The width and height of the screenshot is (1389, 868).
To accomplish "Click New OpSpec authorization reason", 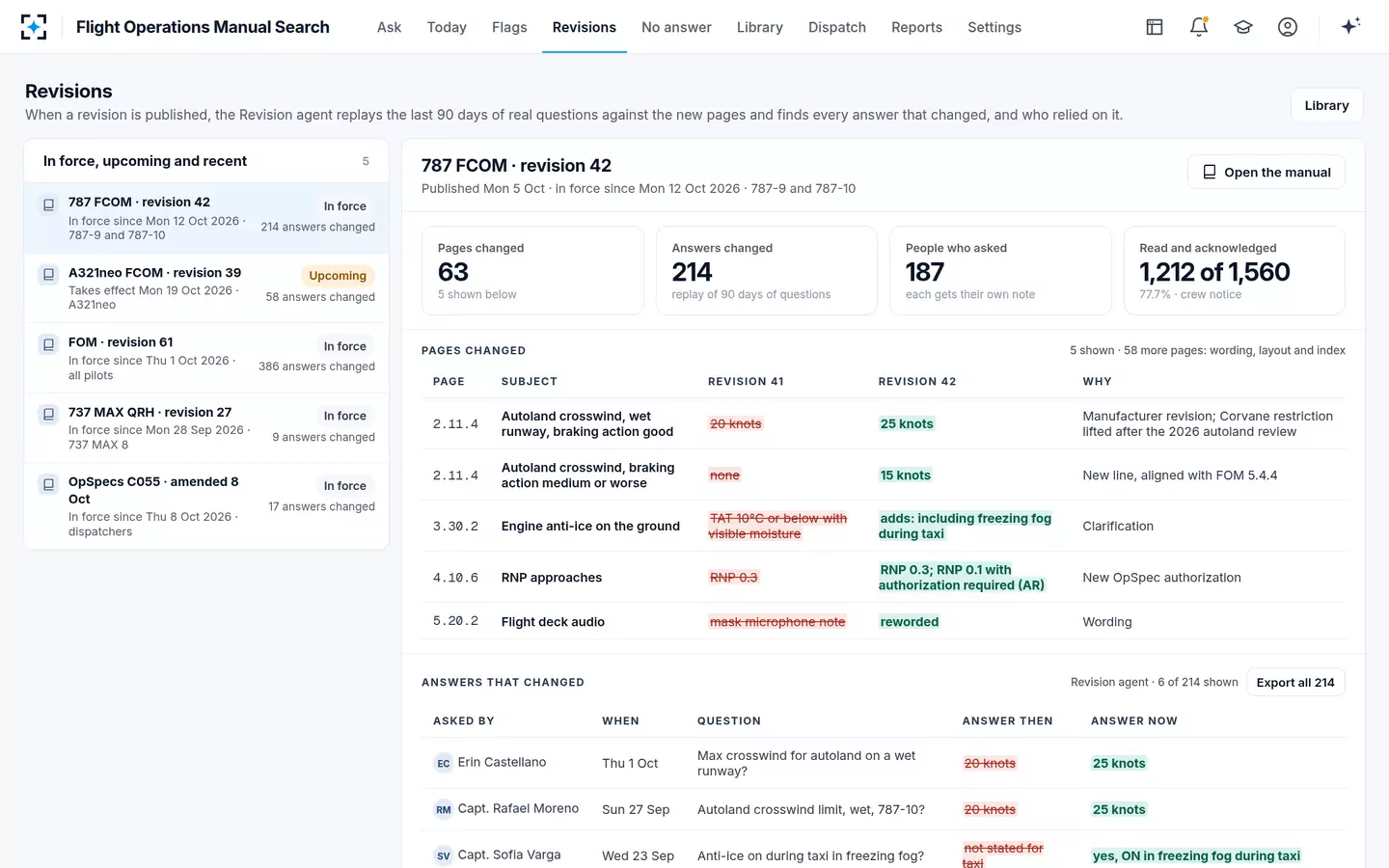I will [1161, 578].
